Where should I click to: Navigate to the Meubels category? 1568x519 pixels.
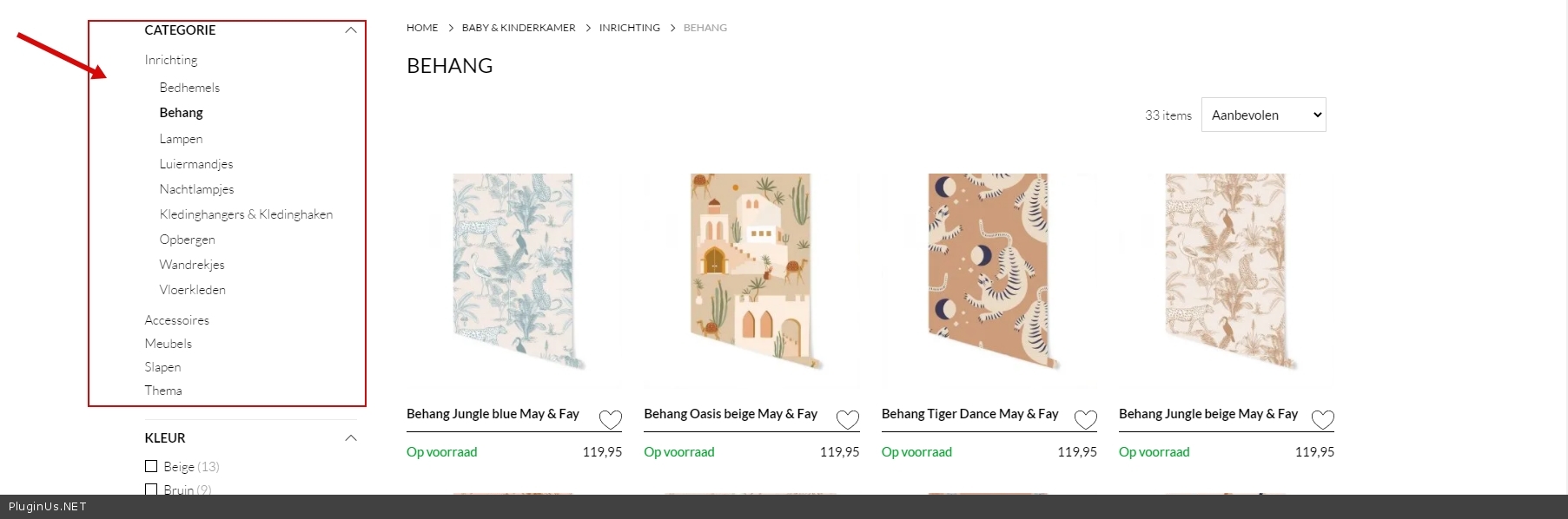tap(169, 344)
